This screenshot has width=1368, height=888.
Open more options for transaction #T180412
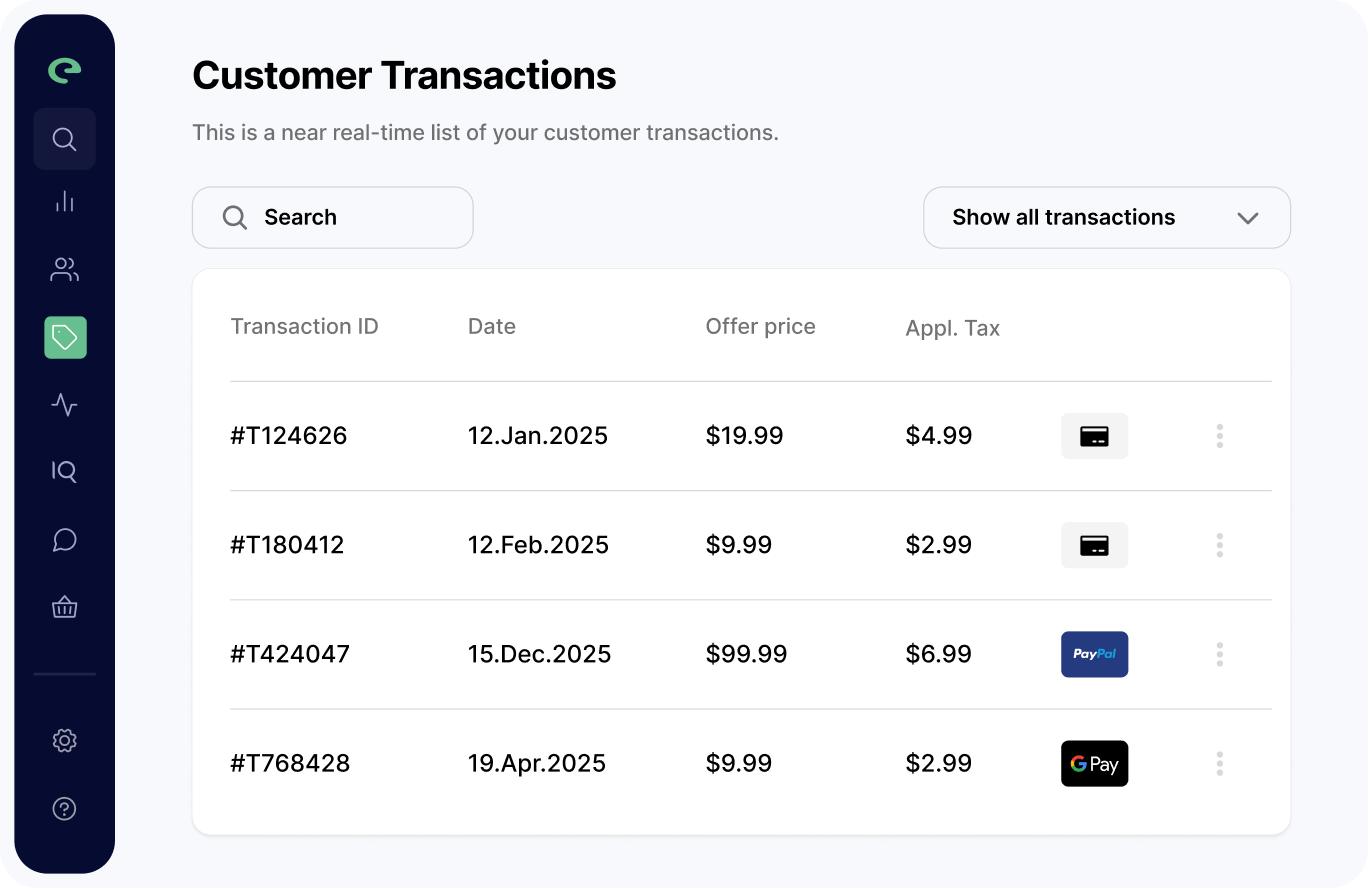point(1219,545)
